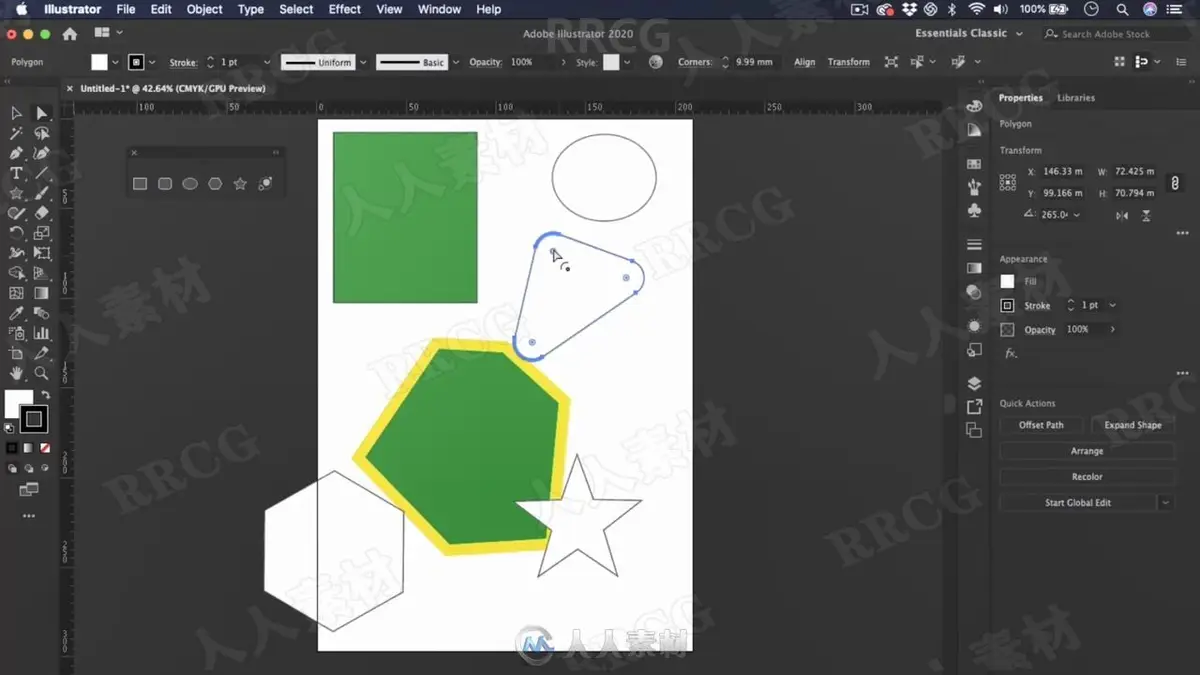The image size is (1200, 675).
Task: Choose the Gradient tool
Action: point(41,293)
